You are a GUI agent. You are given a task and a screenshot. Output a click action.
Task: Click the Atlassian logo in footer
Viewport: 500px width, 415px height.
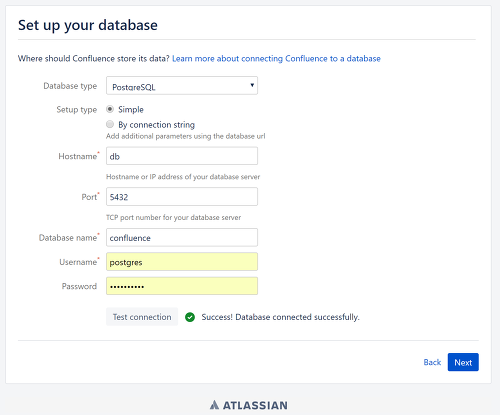[x=249, y=405]
